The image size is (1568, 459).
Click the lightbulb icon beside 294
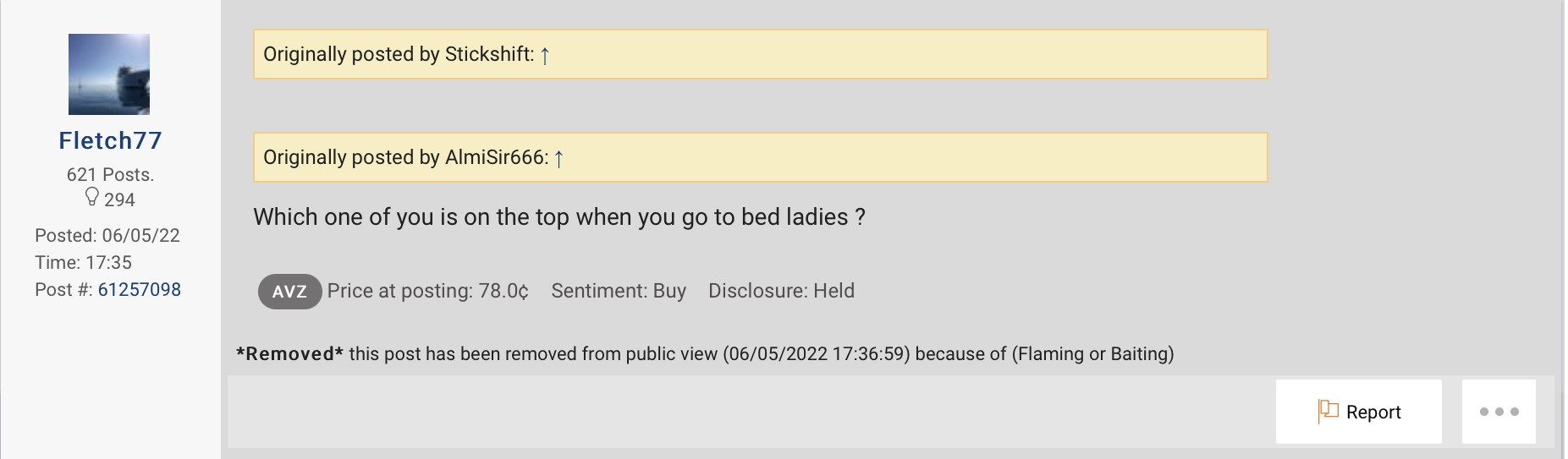(92, 197)
